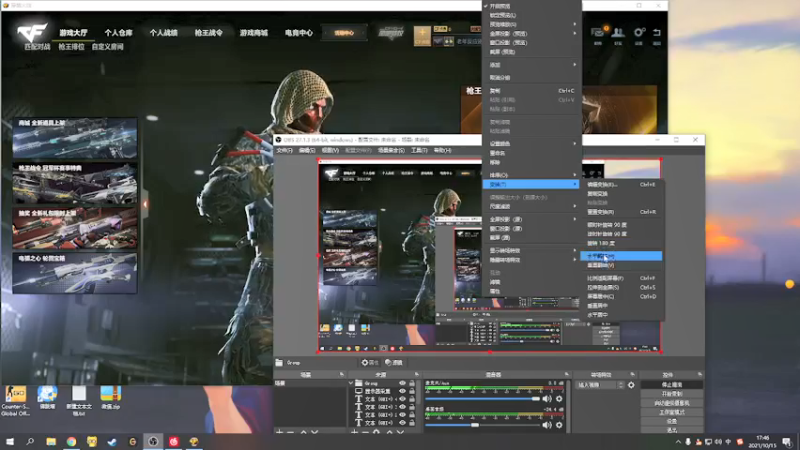Expand 显示转场特效 submenu
Image resolution: width=800 pixels, height=450 pixels.
pyautogui.click(x=531, y=251)
